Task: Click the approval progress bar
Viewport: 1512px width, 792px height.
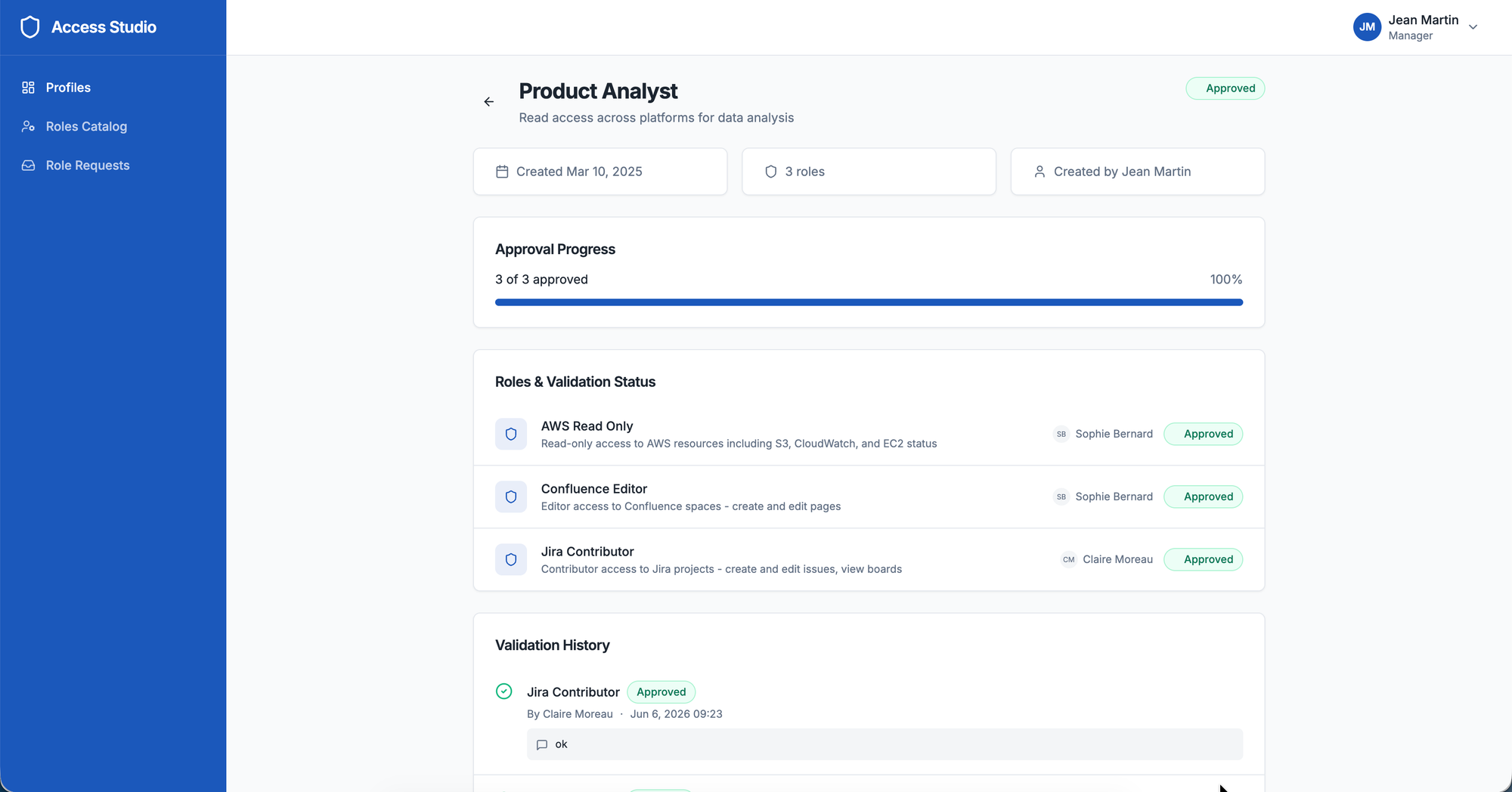Action: pos(869,302)
